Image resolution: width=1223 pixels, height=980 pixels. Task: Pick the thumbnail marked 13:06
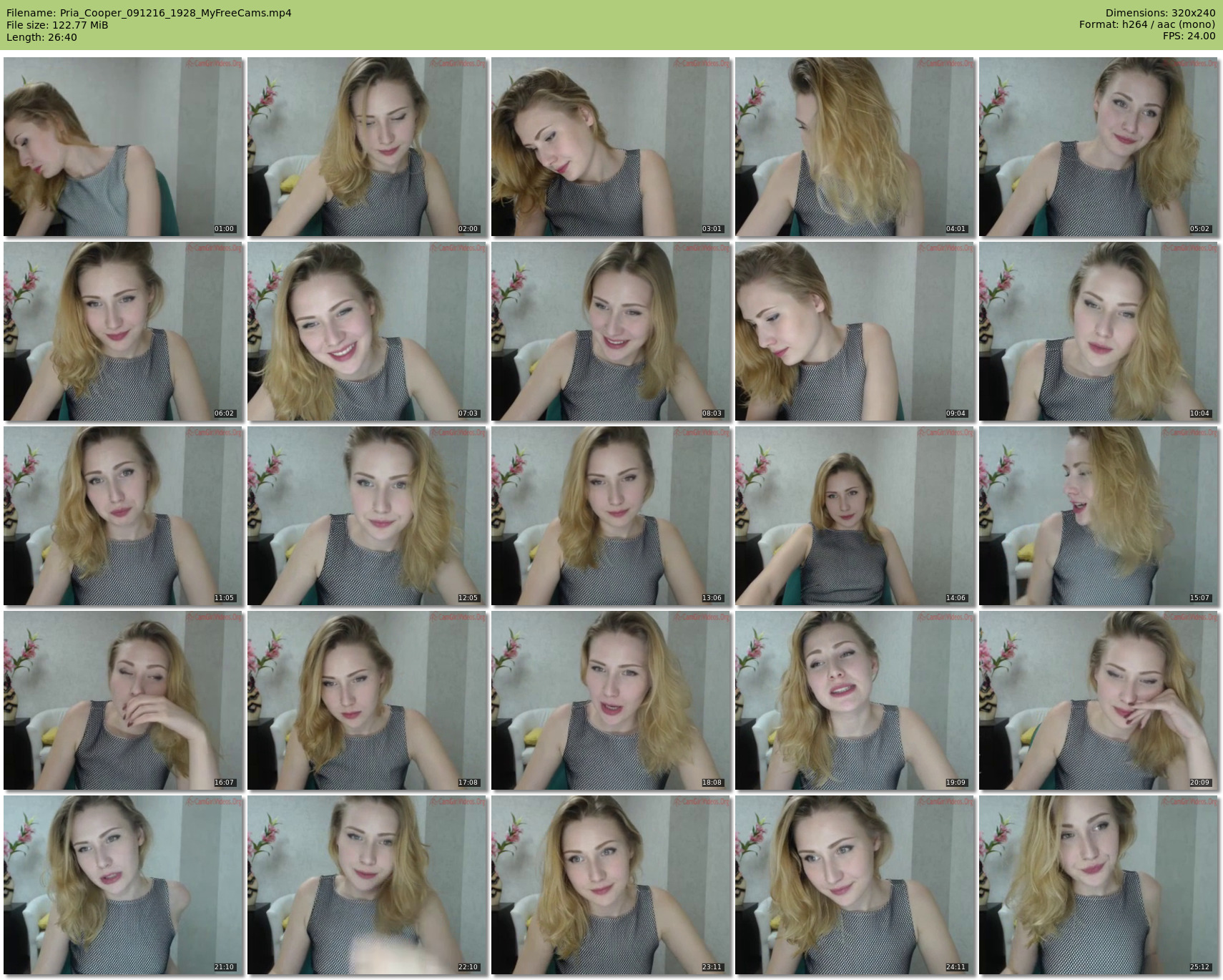pyautogui.click(x=611, y=516)
